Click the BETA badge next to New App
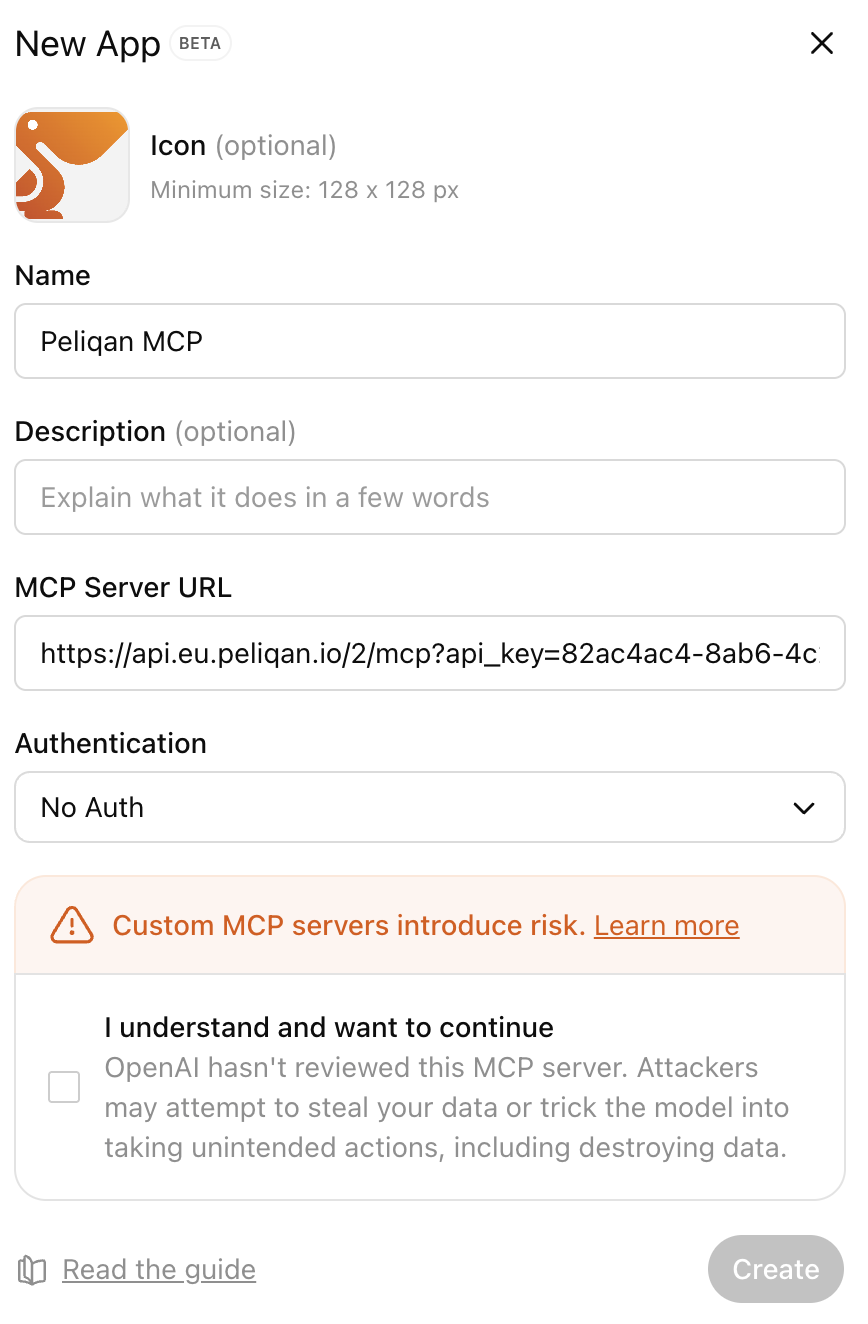 tap(200, 44)
